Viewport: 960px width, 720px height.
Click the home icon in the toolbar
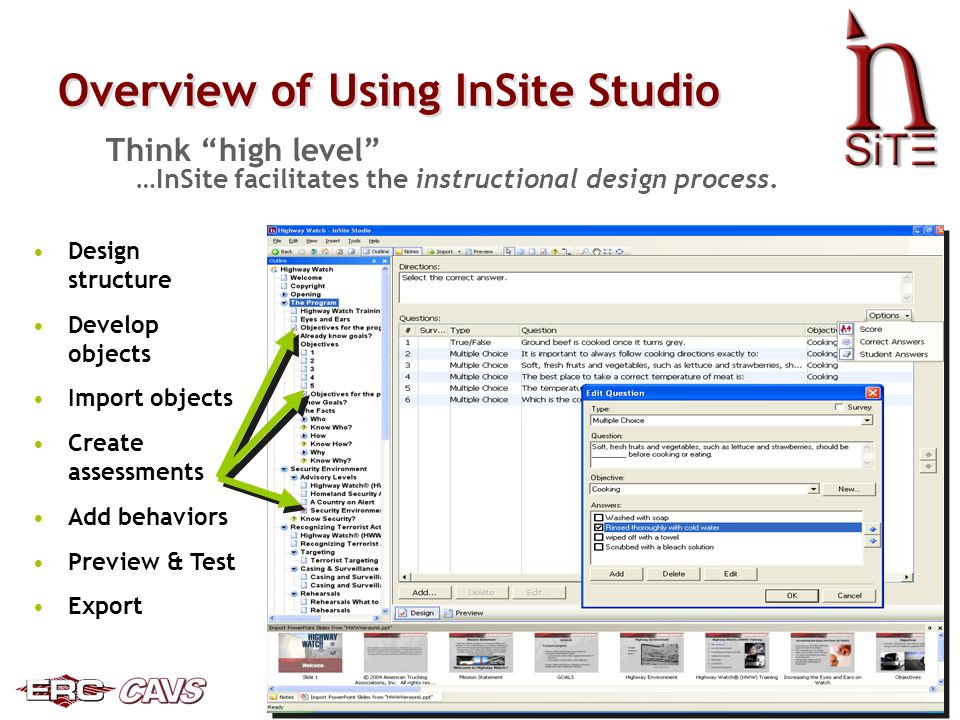point(324,252)
